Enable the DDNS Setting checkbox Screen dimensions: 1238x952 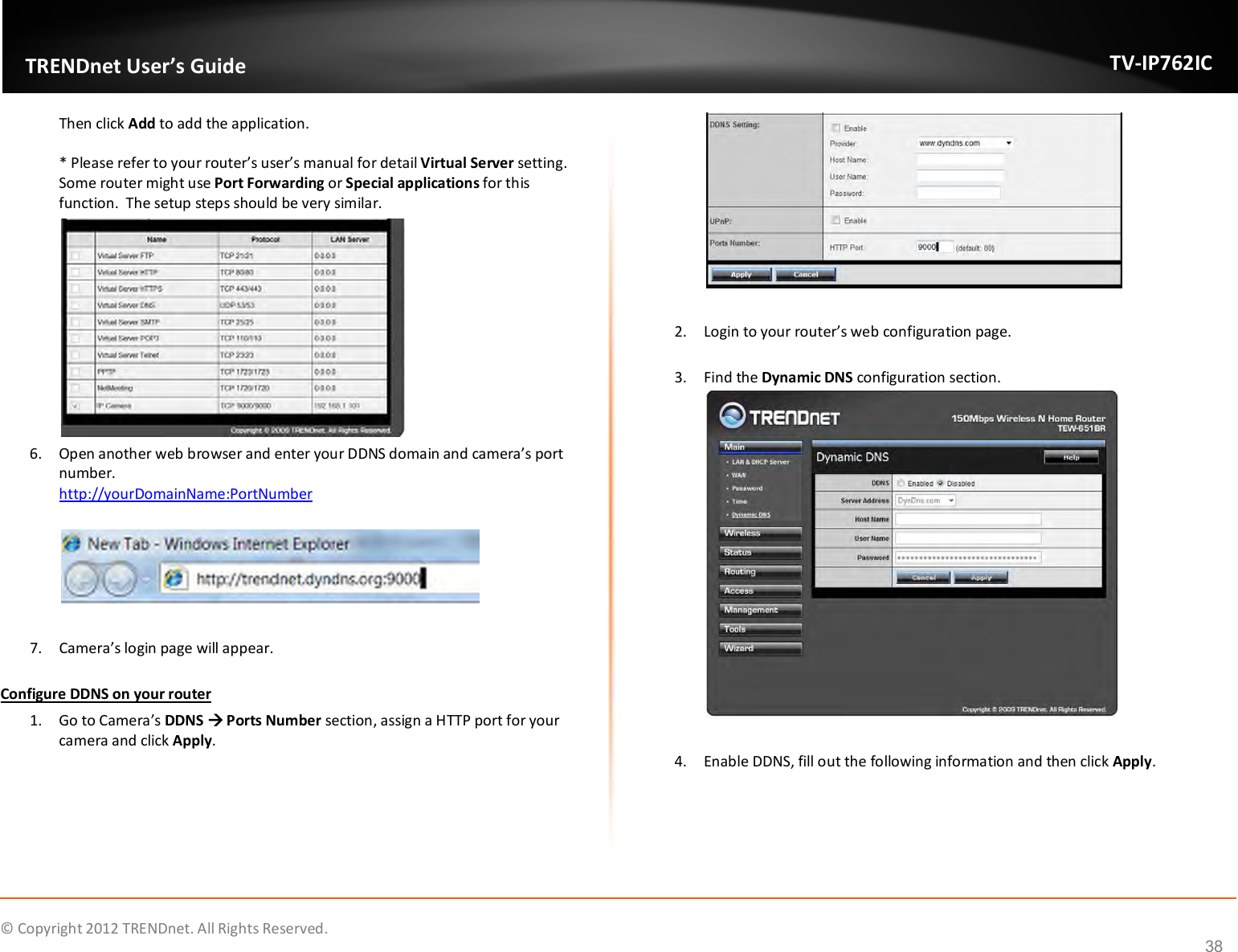coord(836,128)
